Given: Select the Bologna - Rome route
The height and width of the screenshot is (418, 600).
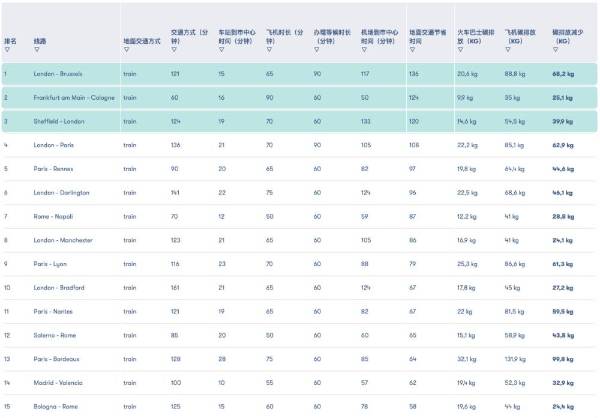Looking at the screenshot, I should pyautogui.click(x=56, y=407).
